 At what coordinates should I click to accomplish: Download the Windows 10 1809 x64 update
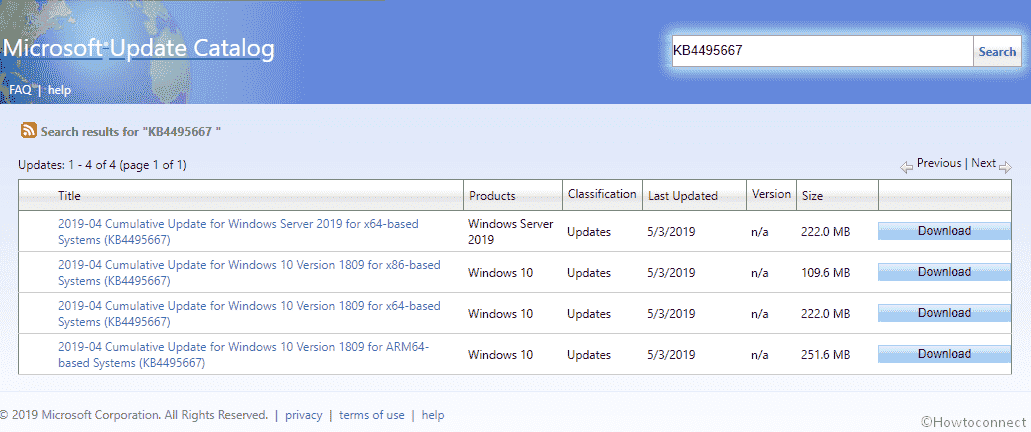coord(944,313)
